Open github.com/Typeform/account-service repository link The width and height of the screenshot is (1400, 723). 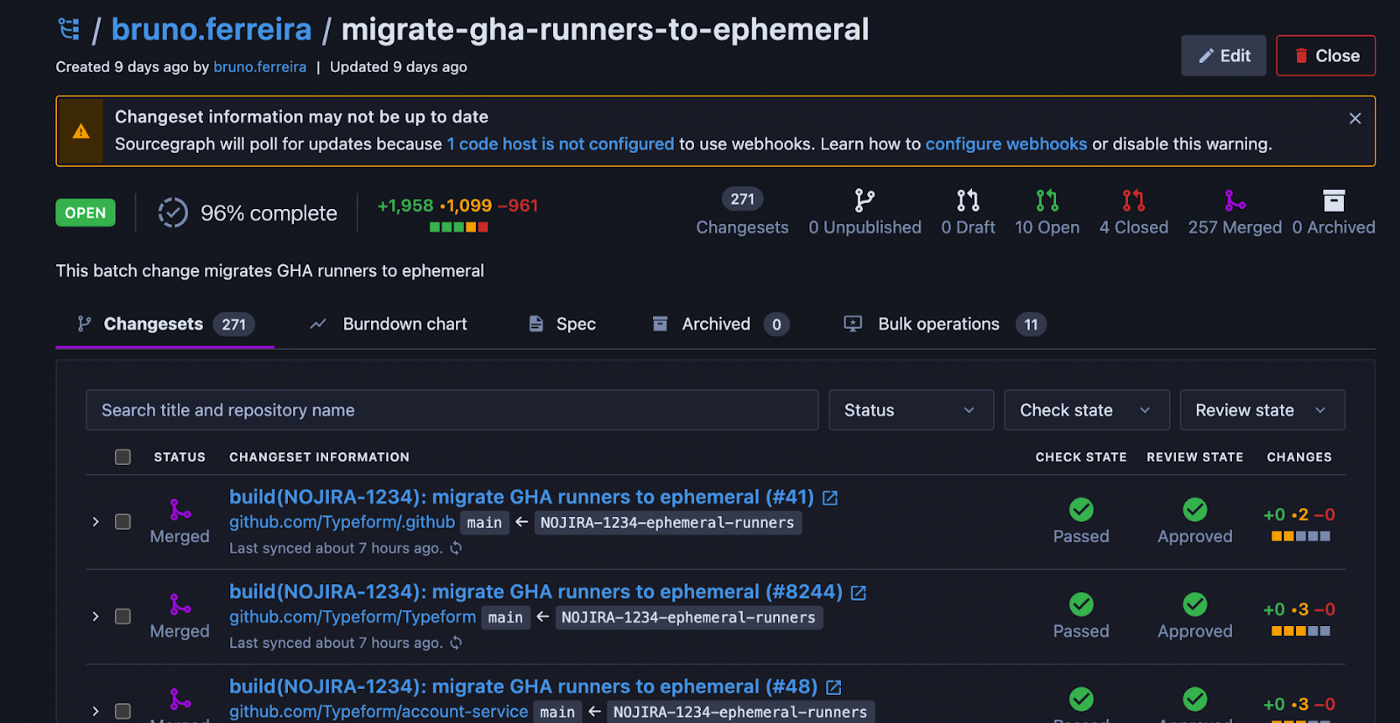pos(378,712)
